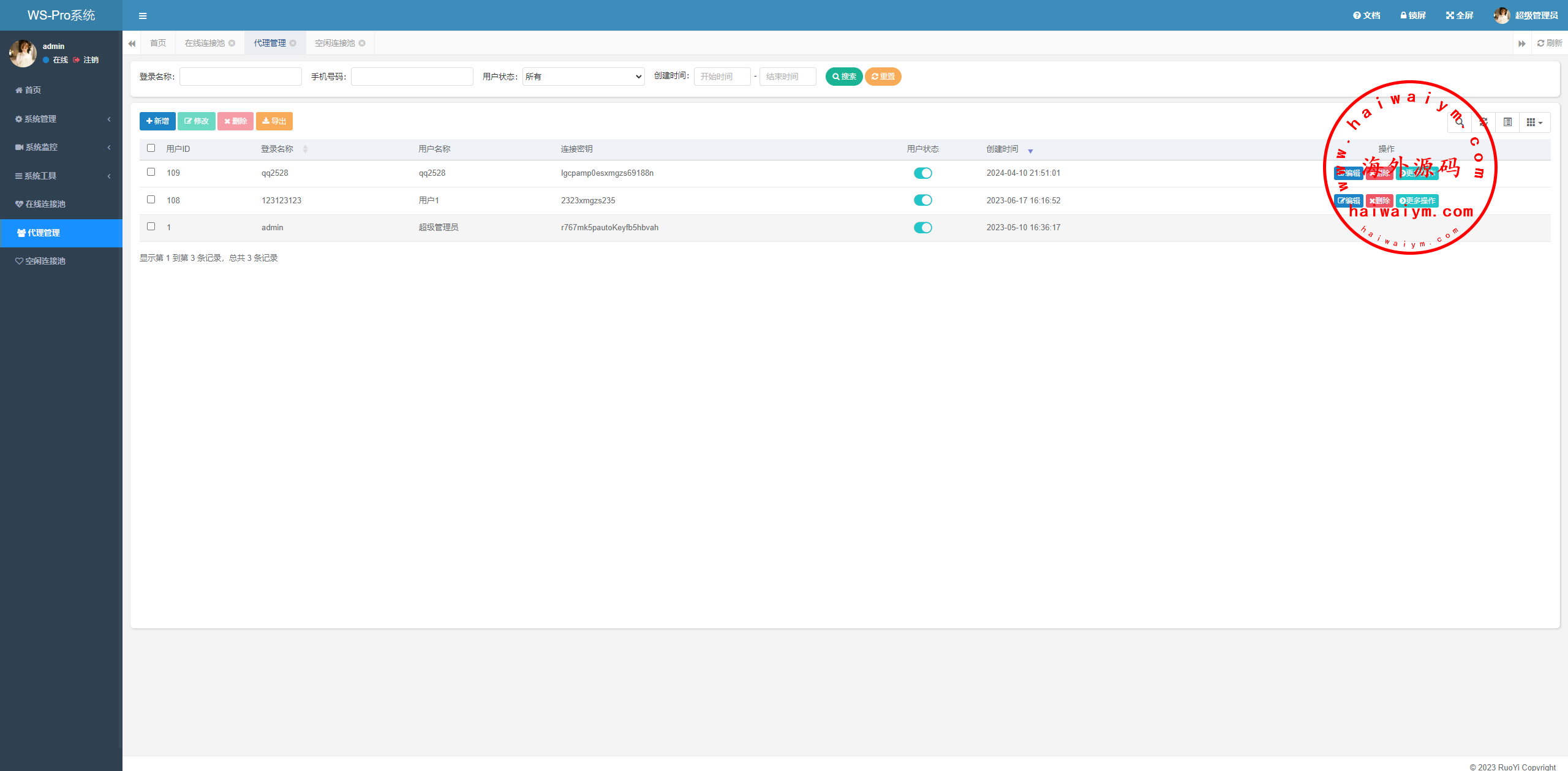Click the 新增 add button
Image resolution: width=1568 pixels, height=771 pixels.
pos(157,121)
